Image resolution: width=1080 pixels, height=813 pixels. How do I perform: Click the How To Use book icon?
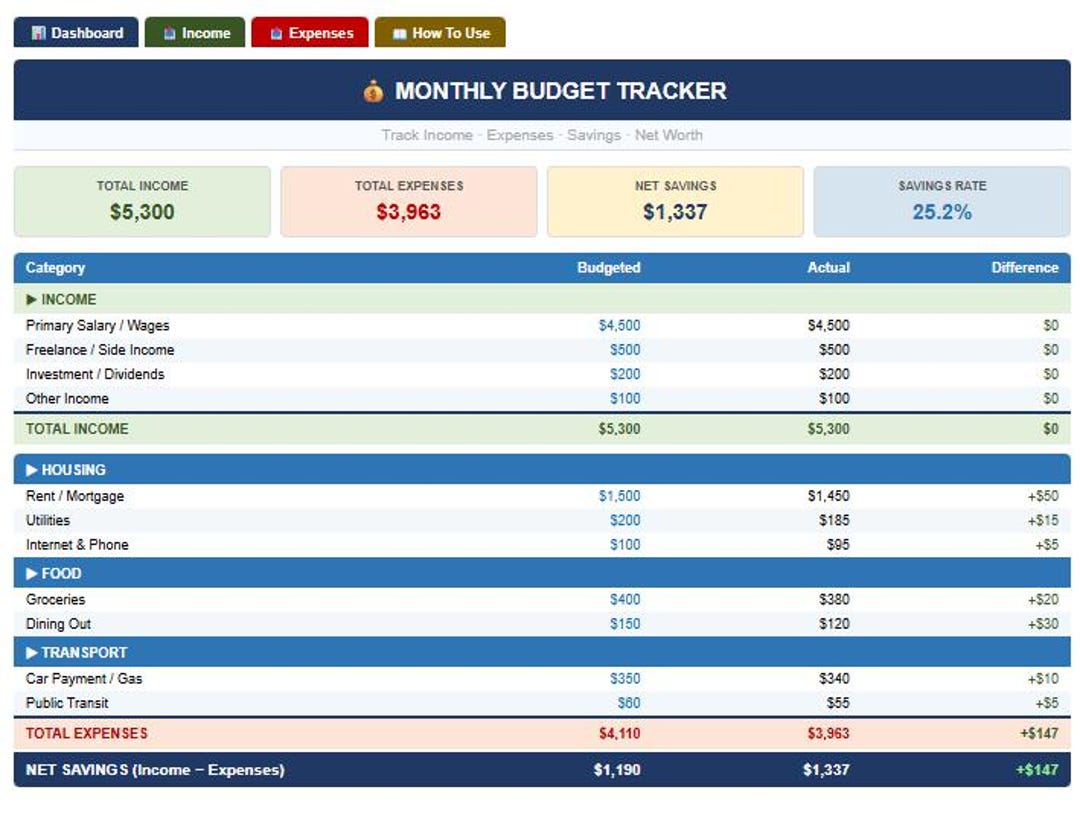399,33
